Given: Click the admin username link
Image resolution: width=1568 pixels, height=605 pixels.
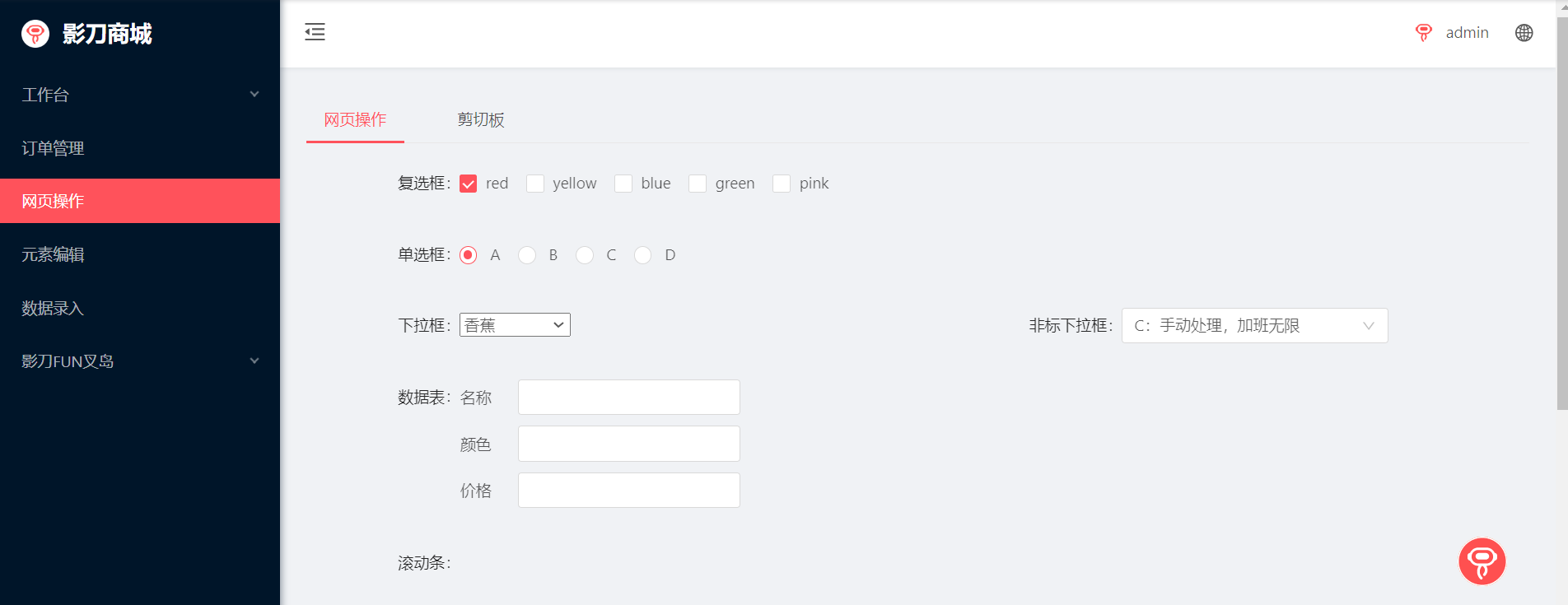Looking at the screenshot, I should pos(1467,33).
